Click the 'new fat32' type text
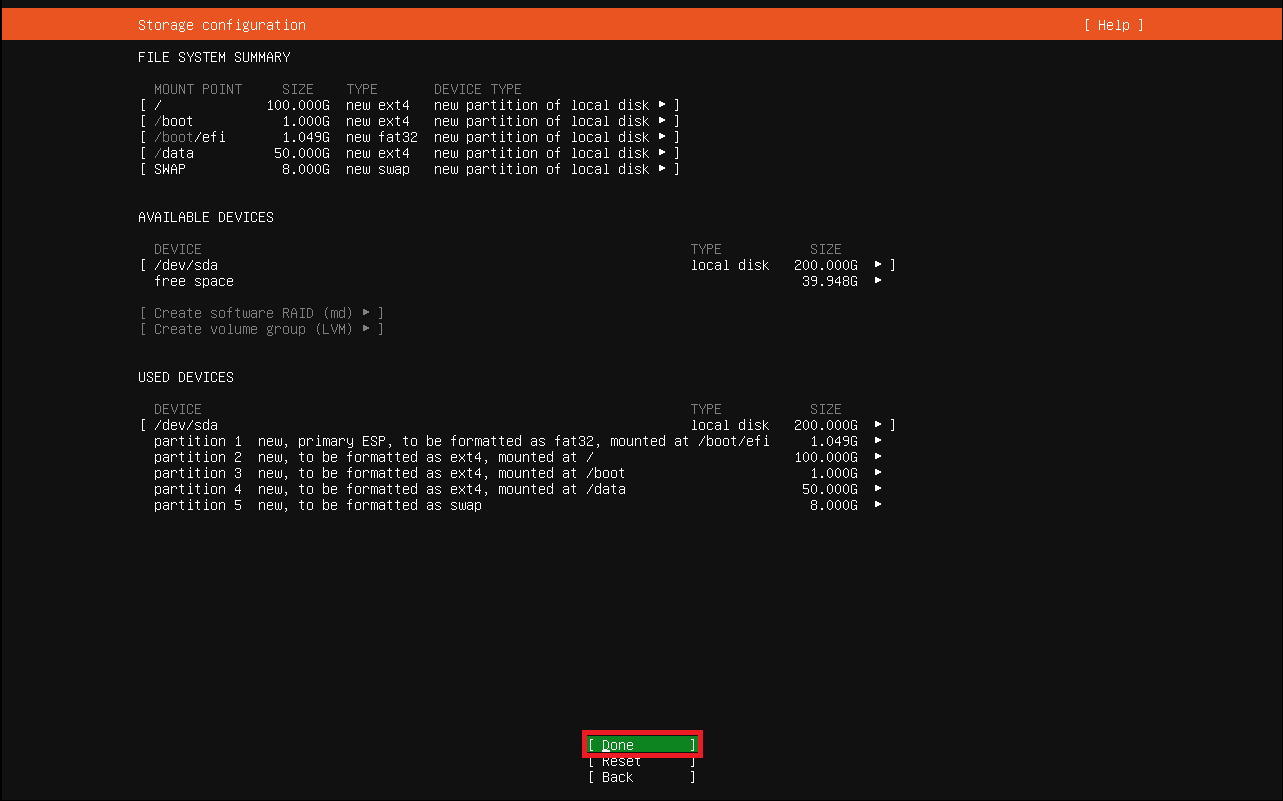The width and height of the screenshot is (1283, 801). coord(382,137)
